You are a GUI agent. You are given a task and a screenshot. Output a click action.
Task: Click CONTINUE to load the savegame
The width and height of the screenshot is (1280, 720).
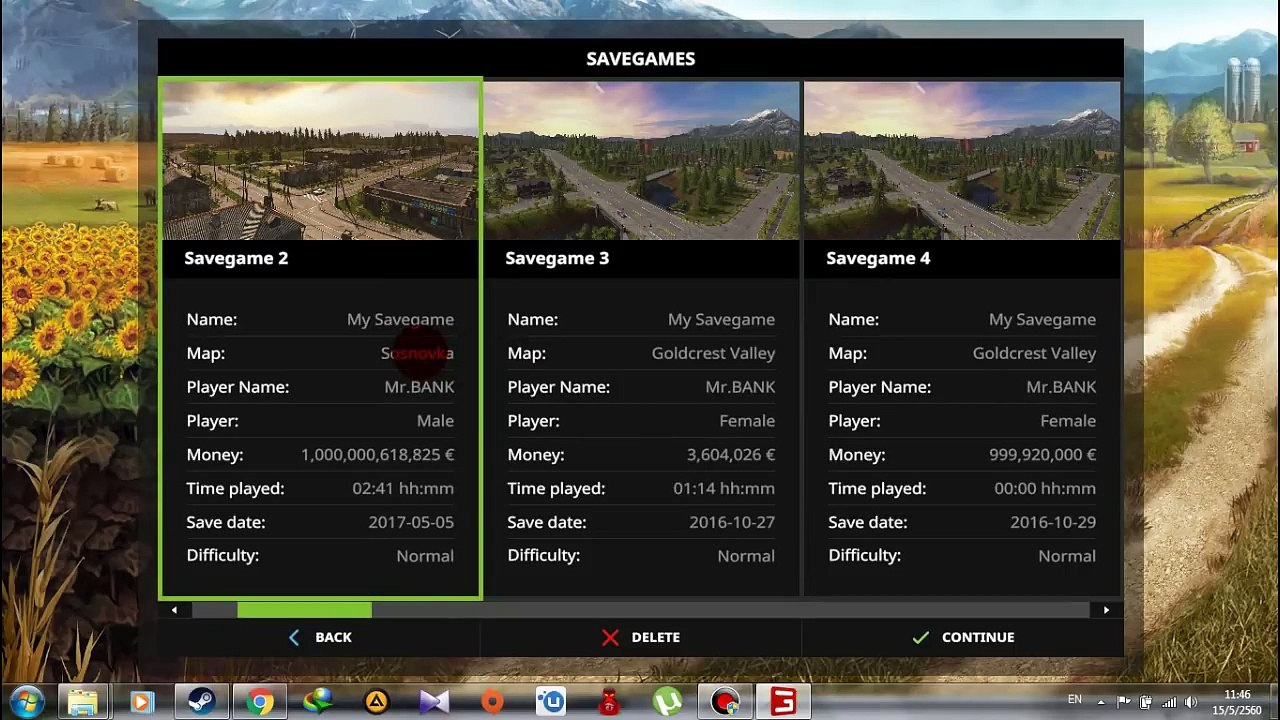tap(962, 637)
